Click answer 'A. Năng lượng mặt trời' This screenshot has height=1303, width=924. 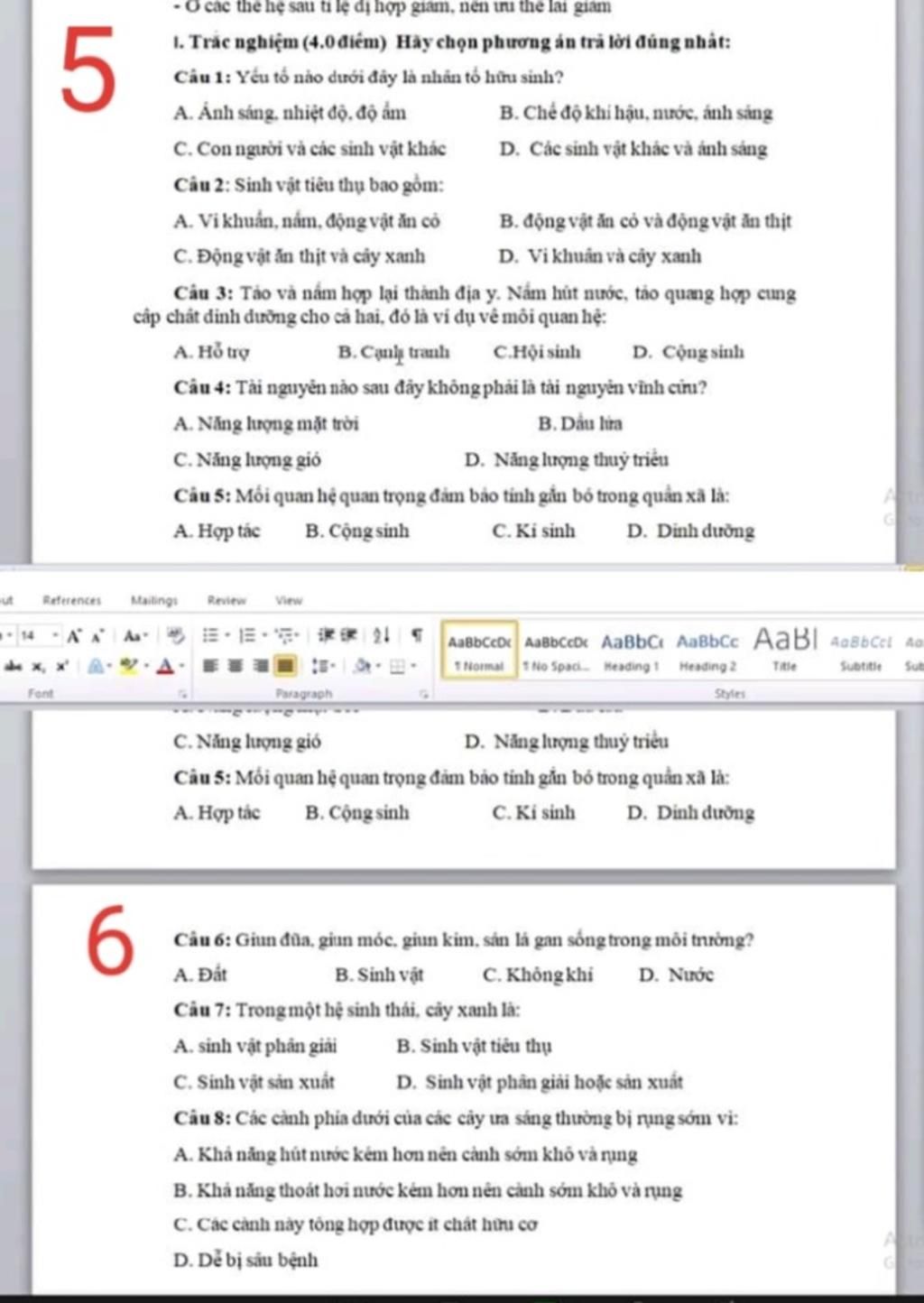pyautogui.click(x=266, y=423)
